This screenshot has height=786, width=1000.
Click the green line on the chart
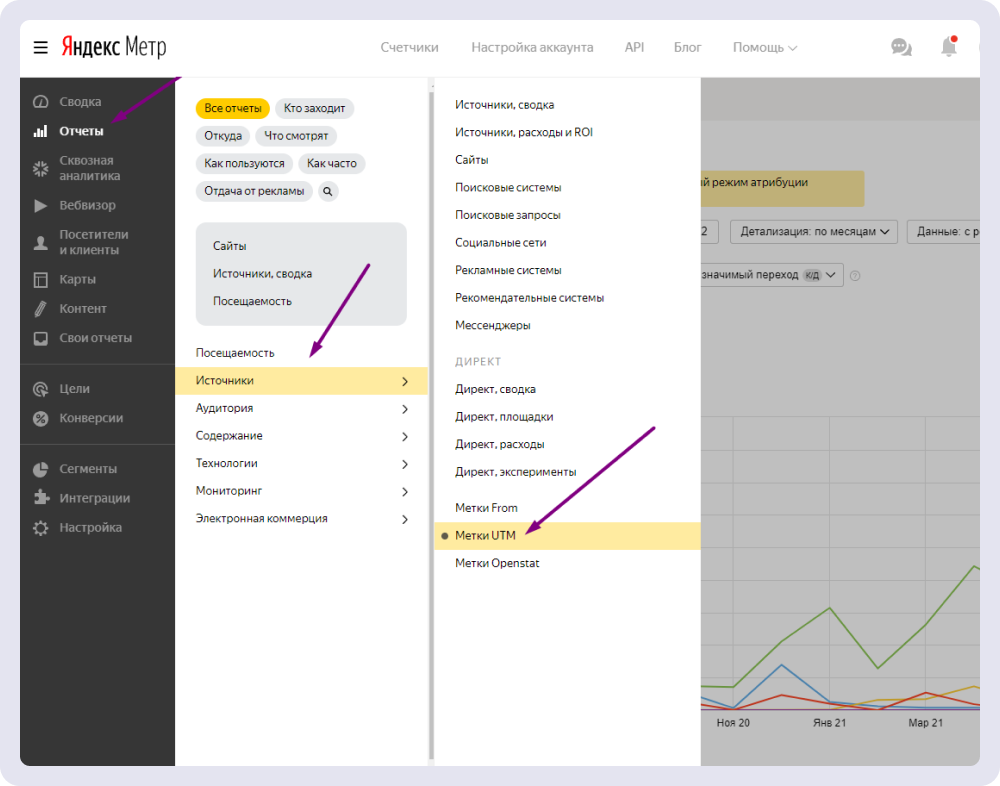click(830, 608)
